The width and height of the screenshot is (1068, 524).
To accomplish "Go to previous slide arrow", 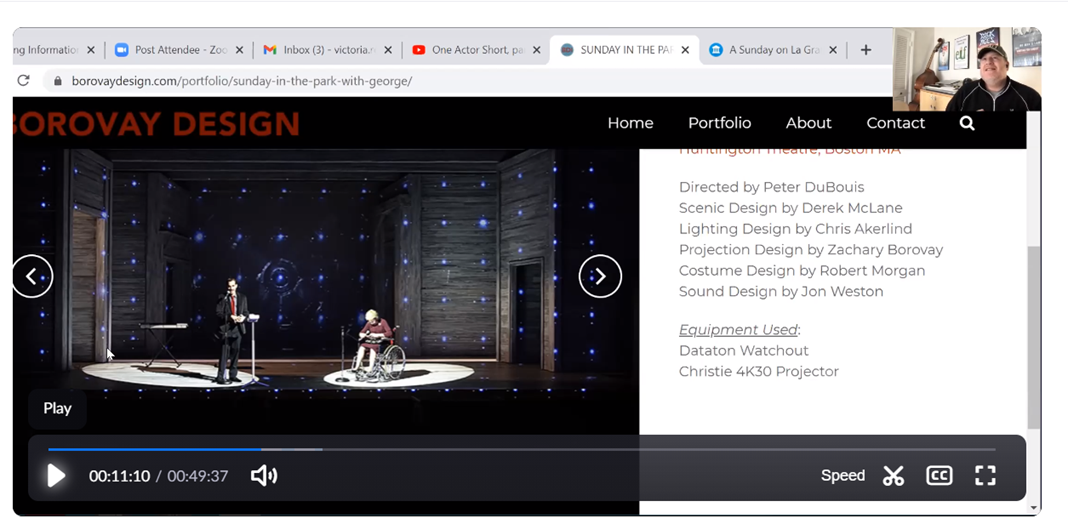I will pyautogui.click(x=31, y=276).
